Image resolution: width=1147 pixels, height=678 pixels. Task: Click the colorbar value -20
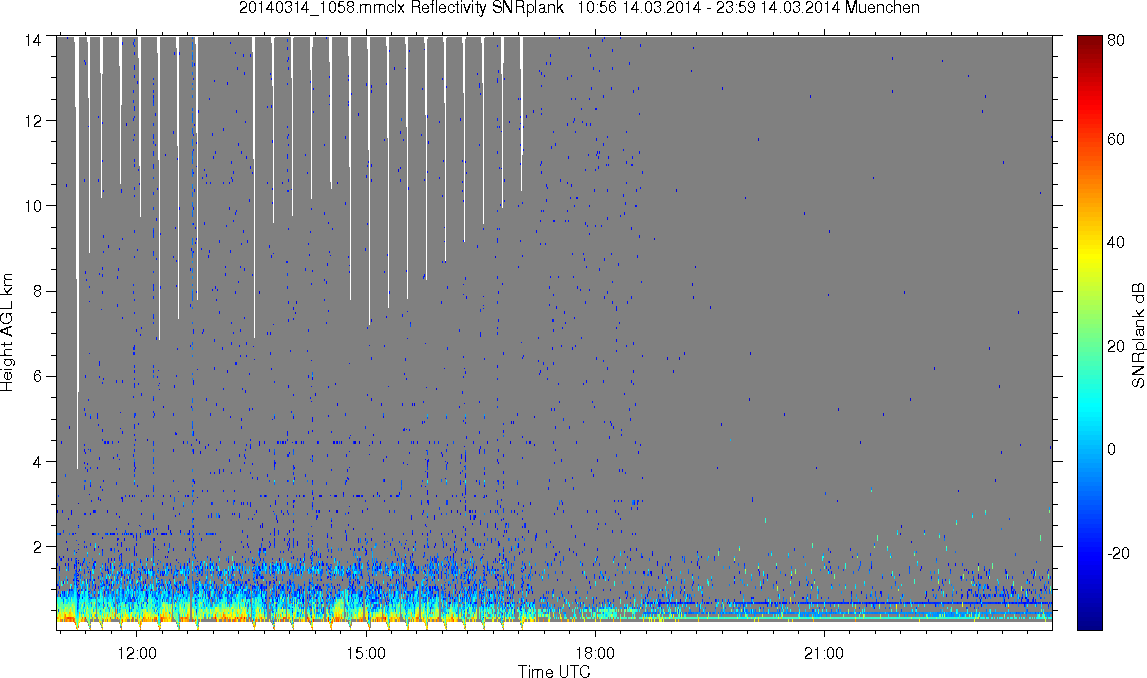click(x=1118, y=553)
